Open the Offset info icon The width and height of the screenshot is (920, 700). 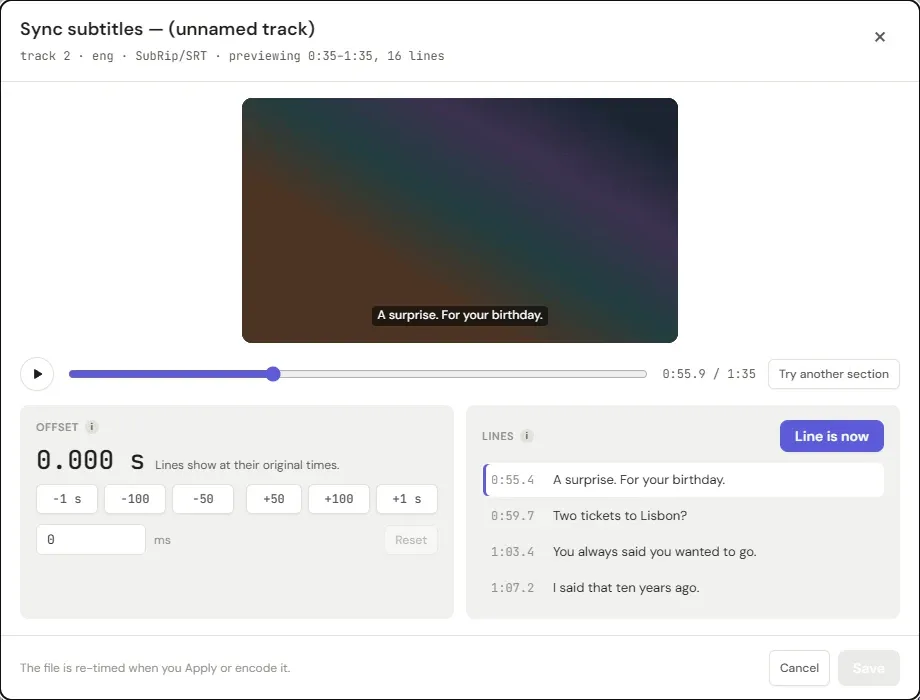click(x=92, y=427)
